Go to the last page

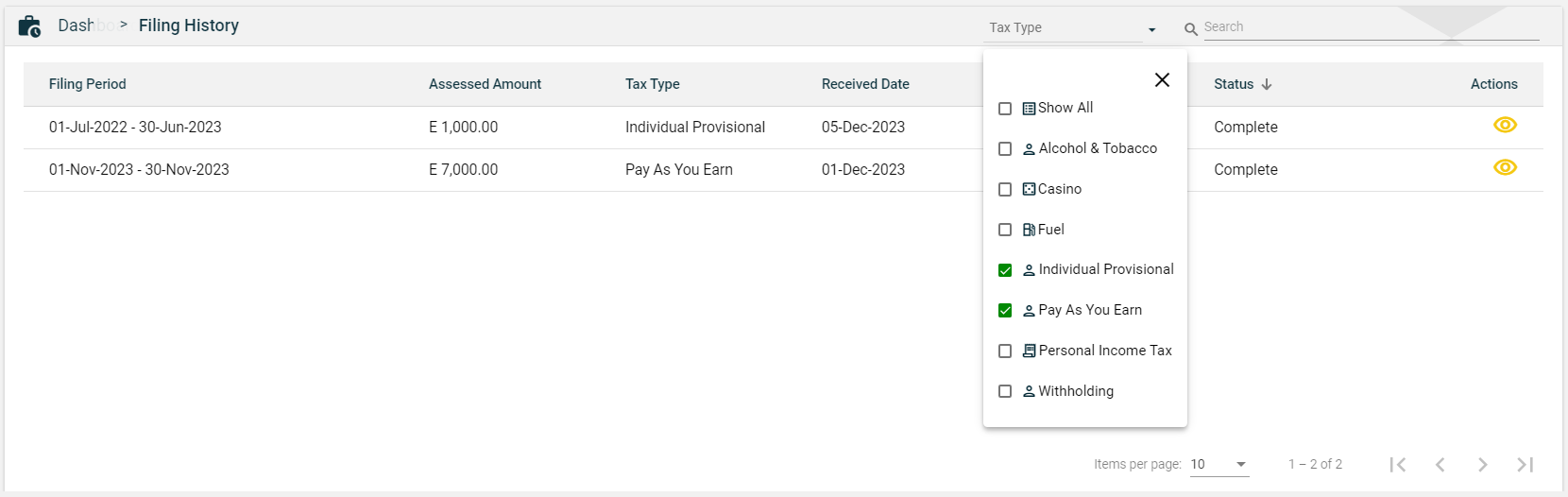tap(1525, 464)
